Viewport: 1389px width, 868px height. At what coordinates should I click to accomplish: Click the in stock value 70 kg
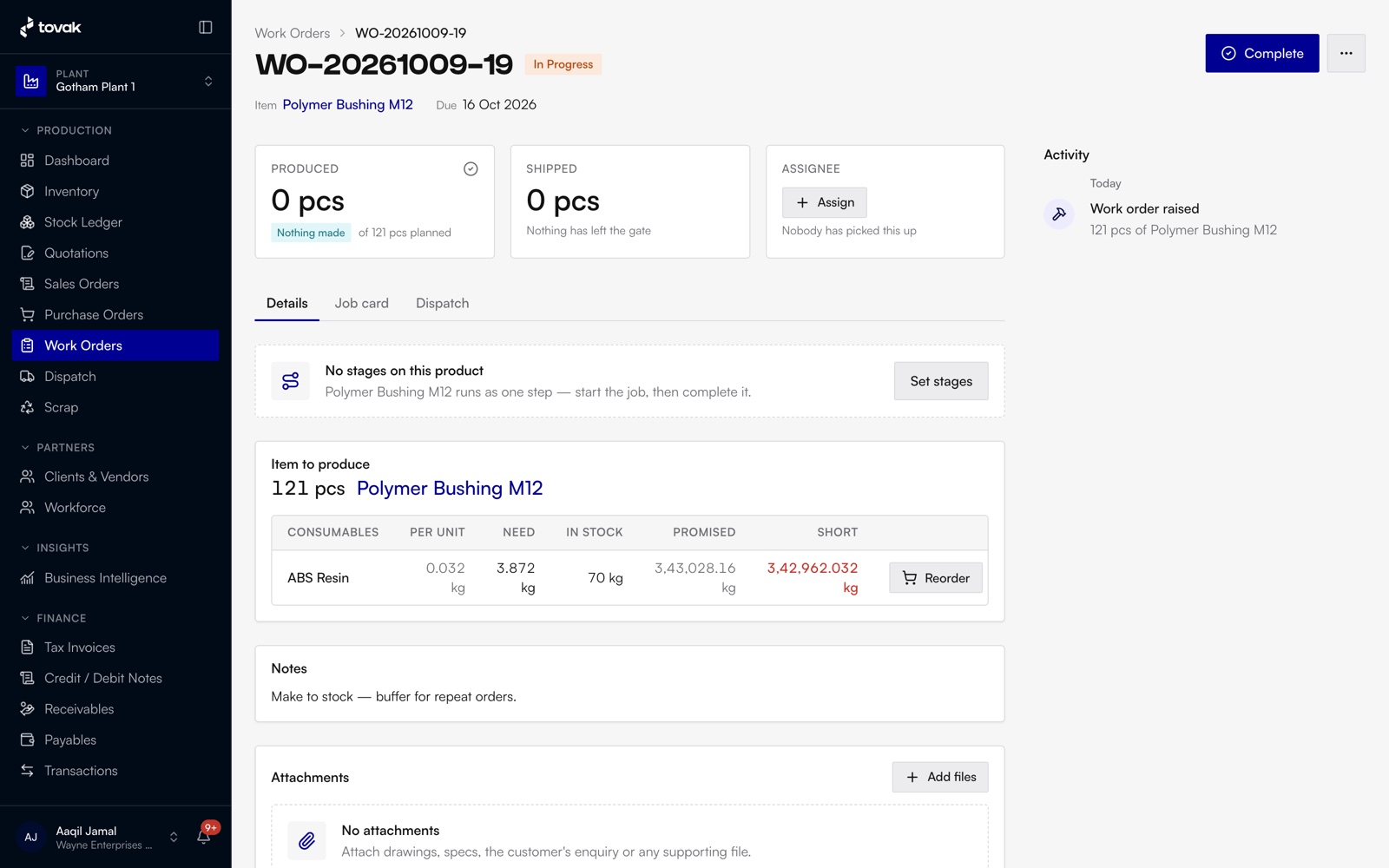point(605,578)
